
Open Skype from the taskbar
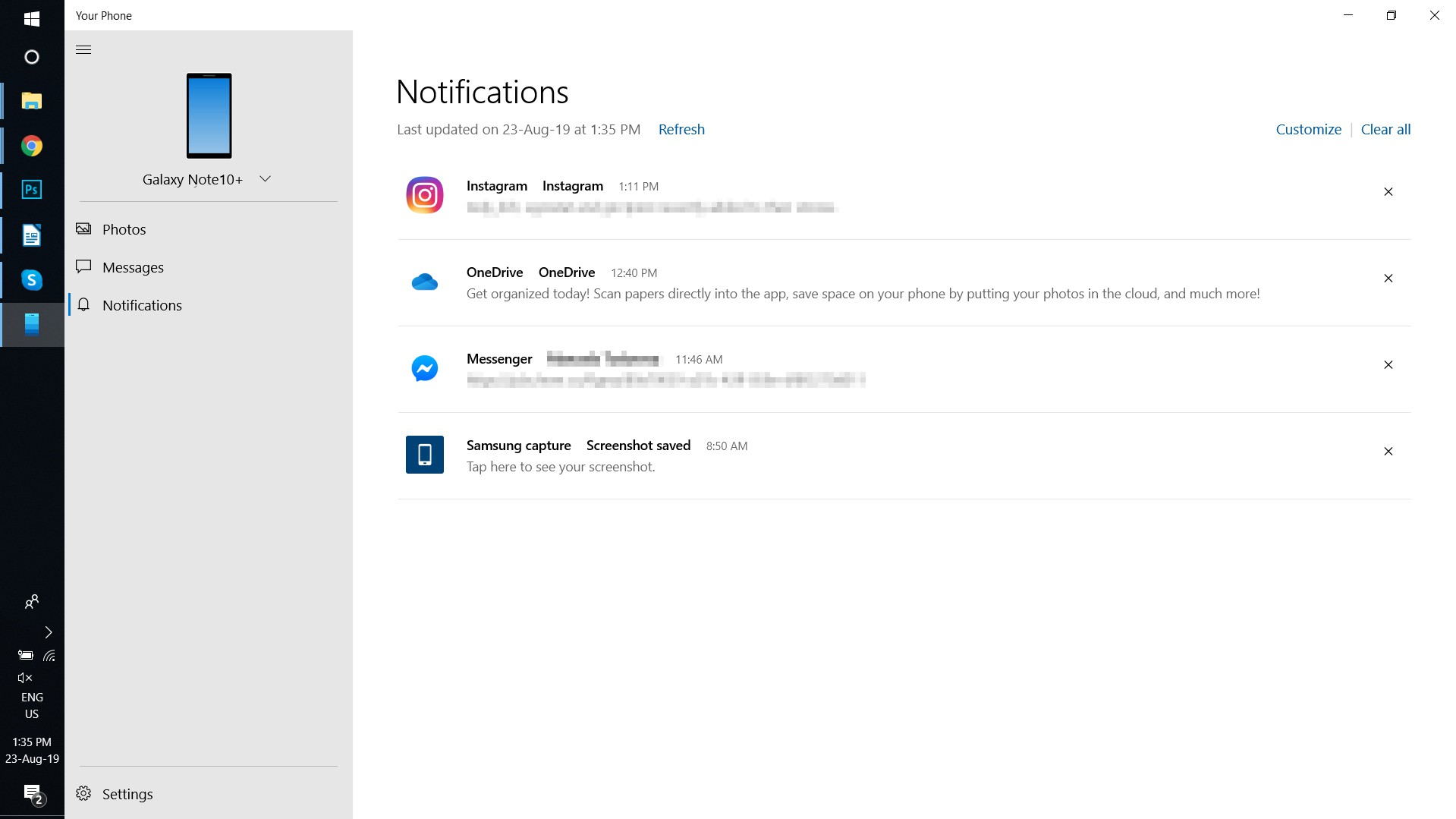click(32, 280)
